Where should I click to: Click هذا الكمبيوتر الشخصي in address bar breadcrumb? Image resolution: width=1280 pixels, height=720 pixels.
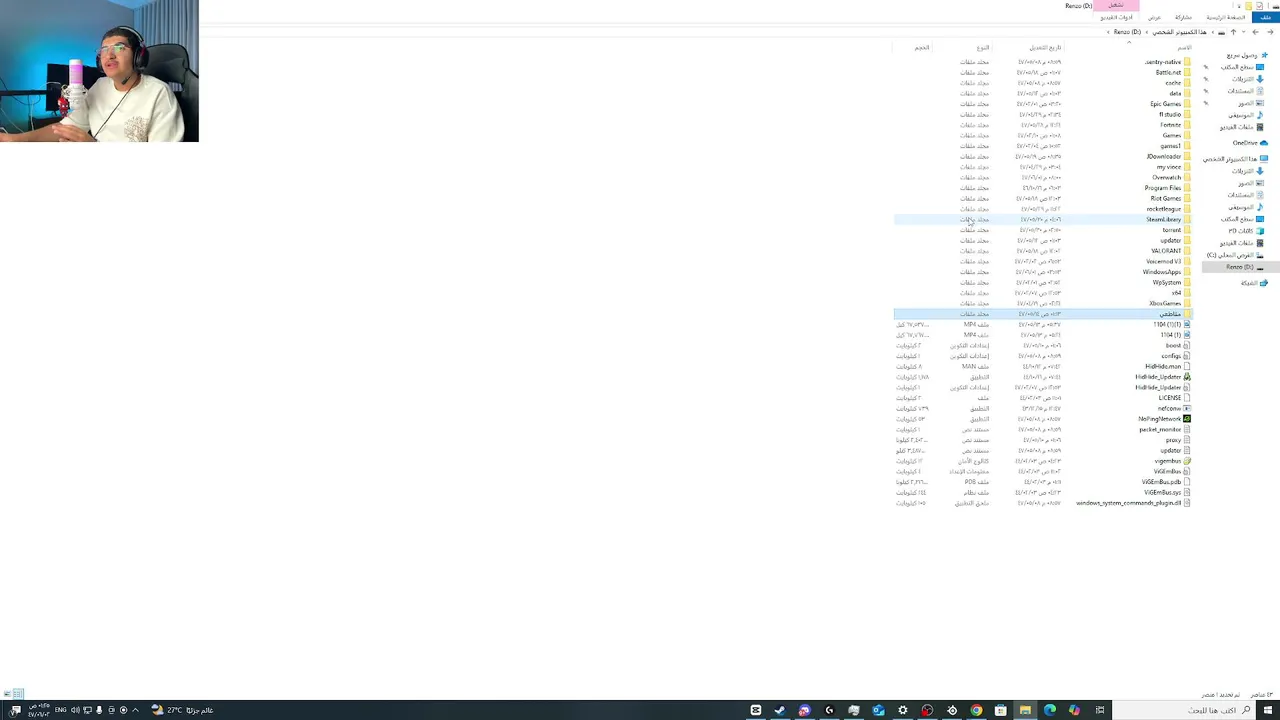point(1179,32)
